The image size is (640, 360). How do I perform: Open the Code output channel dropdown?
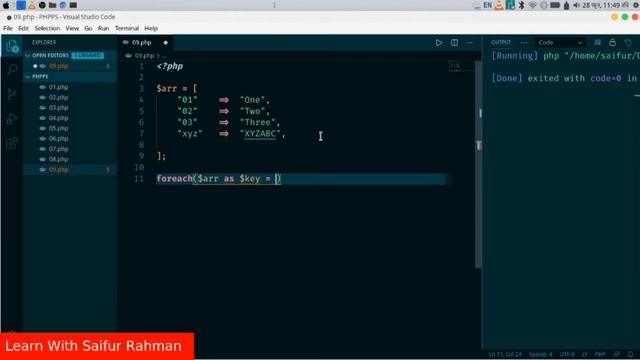click(x=560, y=42)
